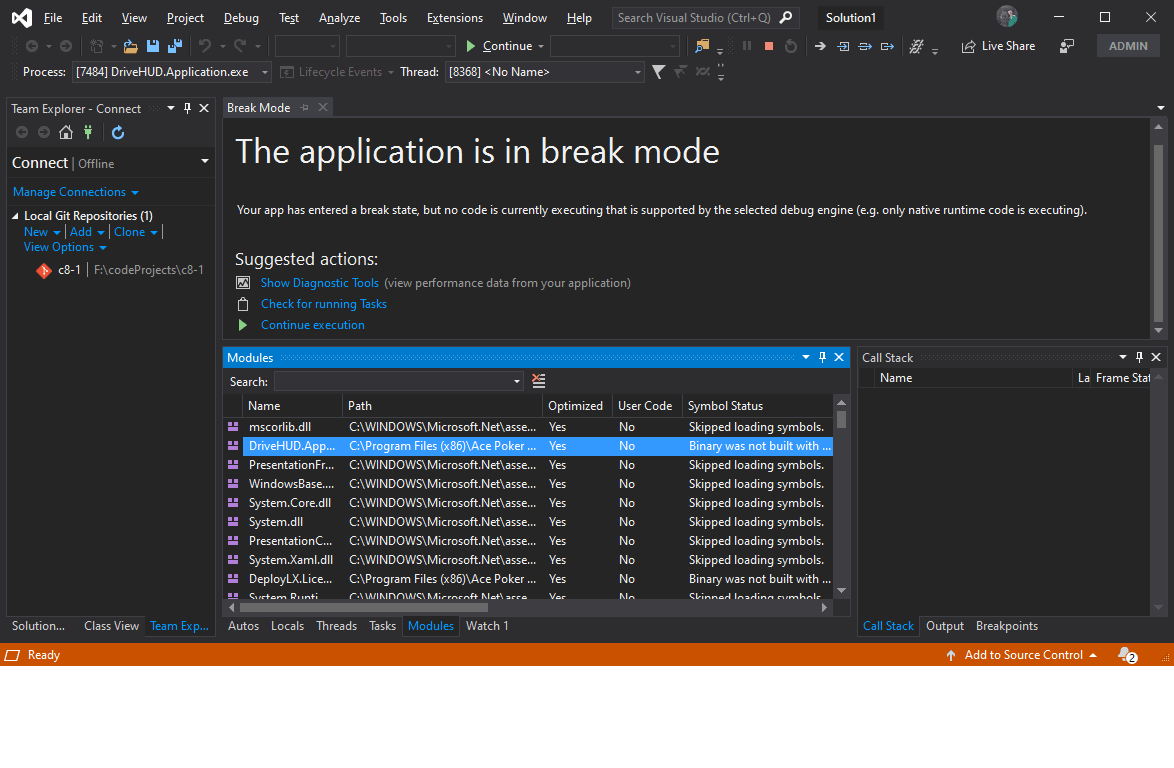The height and width of the screenshot is (768, 1174).
Task: Click the Step Out debug icon
Action: pos(887,45)
